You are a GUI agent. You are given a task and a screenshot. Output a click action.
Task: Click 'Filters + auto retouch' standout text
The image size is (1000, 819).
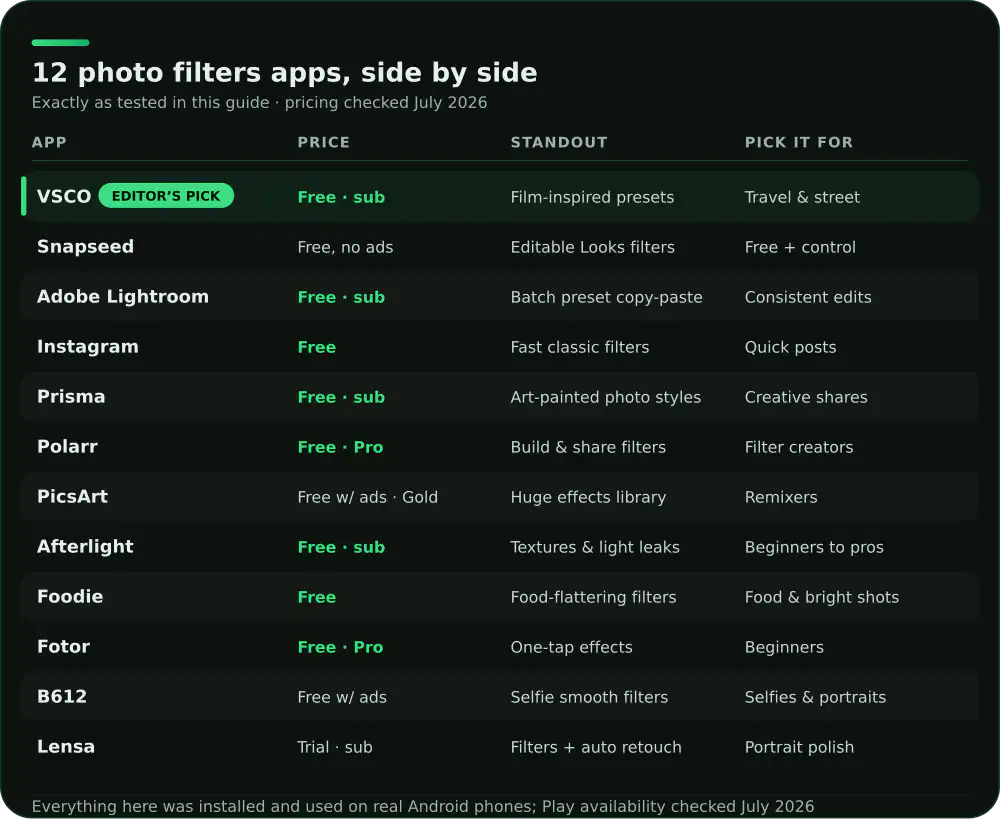tap(596, 747)
